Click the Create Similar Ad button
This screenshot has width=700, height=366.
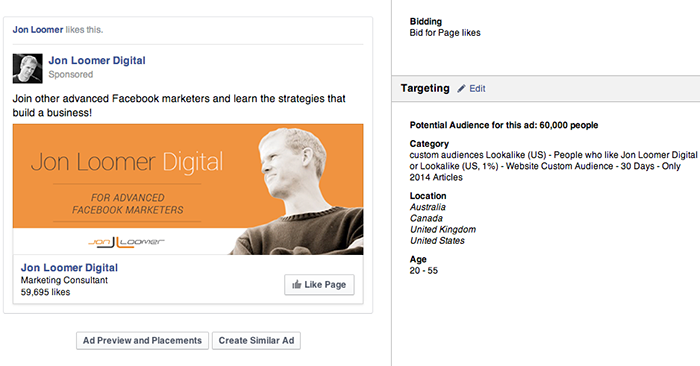point(256,341)
